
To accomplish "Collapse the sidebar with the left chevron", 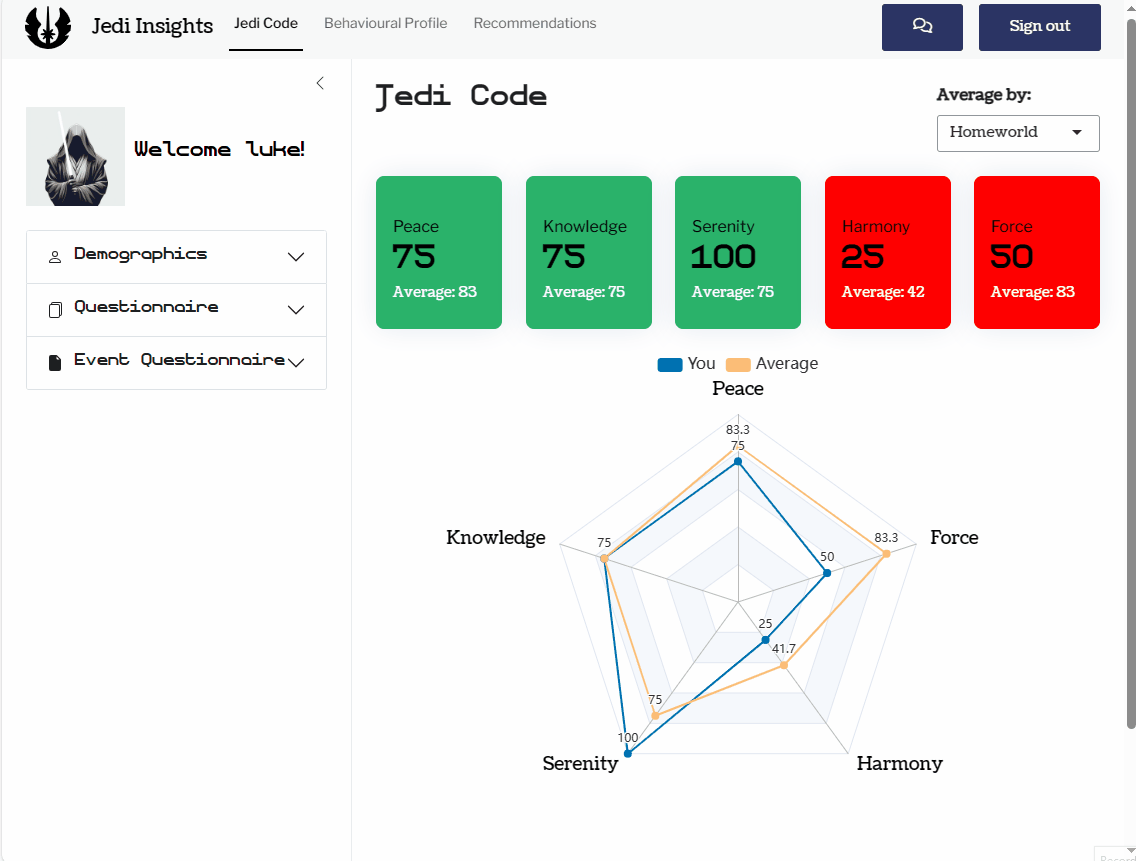I will 320,83.
